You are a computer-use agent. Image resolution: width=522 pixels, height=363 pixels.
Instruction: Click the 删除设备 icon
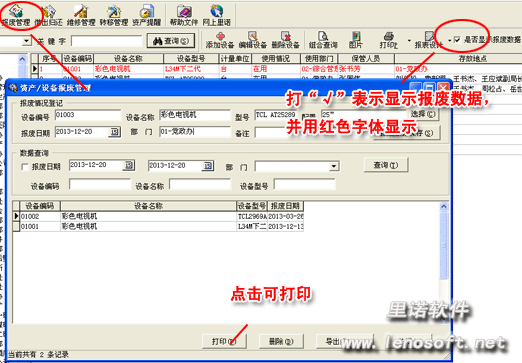[285, 40]
